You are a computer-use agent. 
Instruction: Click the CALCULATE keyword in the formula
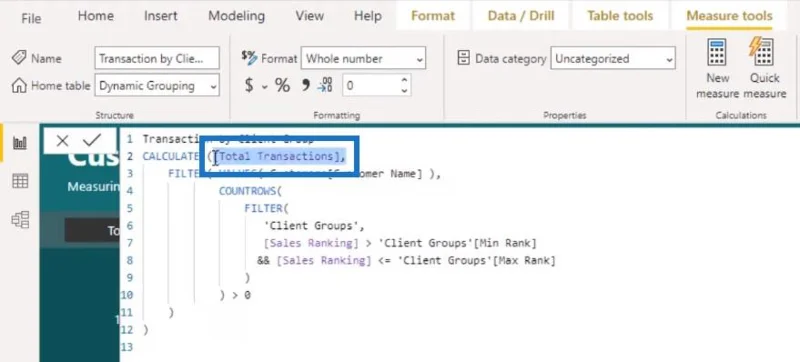[170, 157]
